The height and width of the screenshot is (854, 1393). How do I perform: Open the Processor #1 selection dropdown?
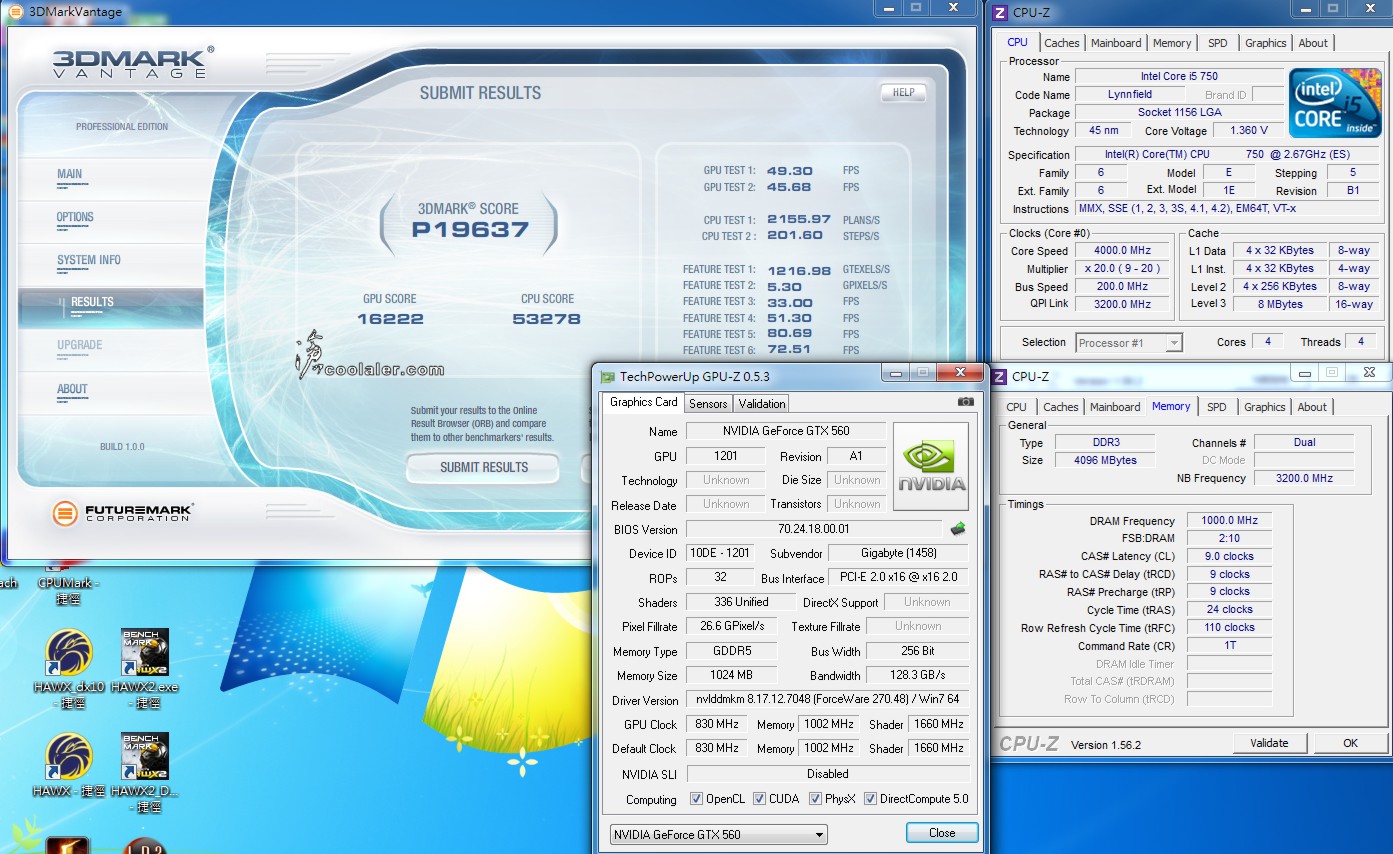coord(1129,343)
